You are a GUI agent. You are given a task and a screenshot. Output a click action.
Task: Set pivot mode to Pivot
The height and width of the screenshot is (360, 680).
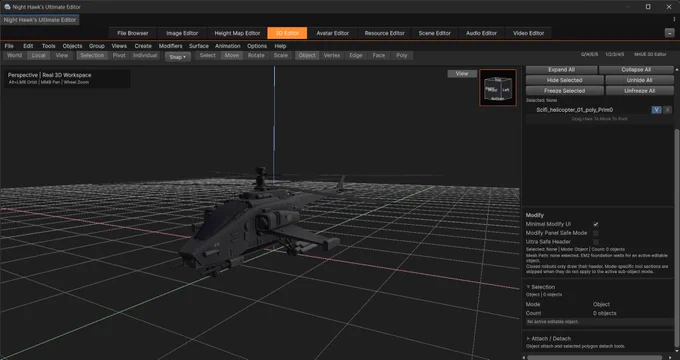coord(119,56)
